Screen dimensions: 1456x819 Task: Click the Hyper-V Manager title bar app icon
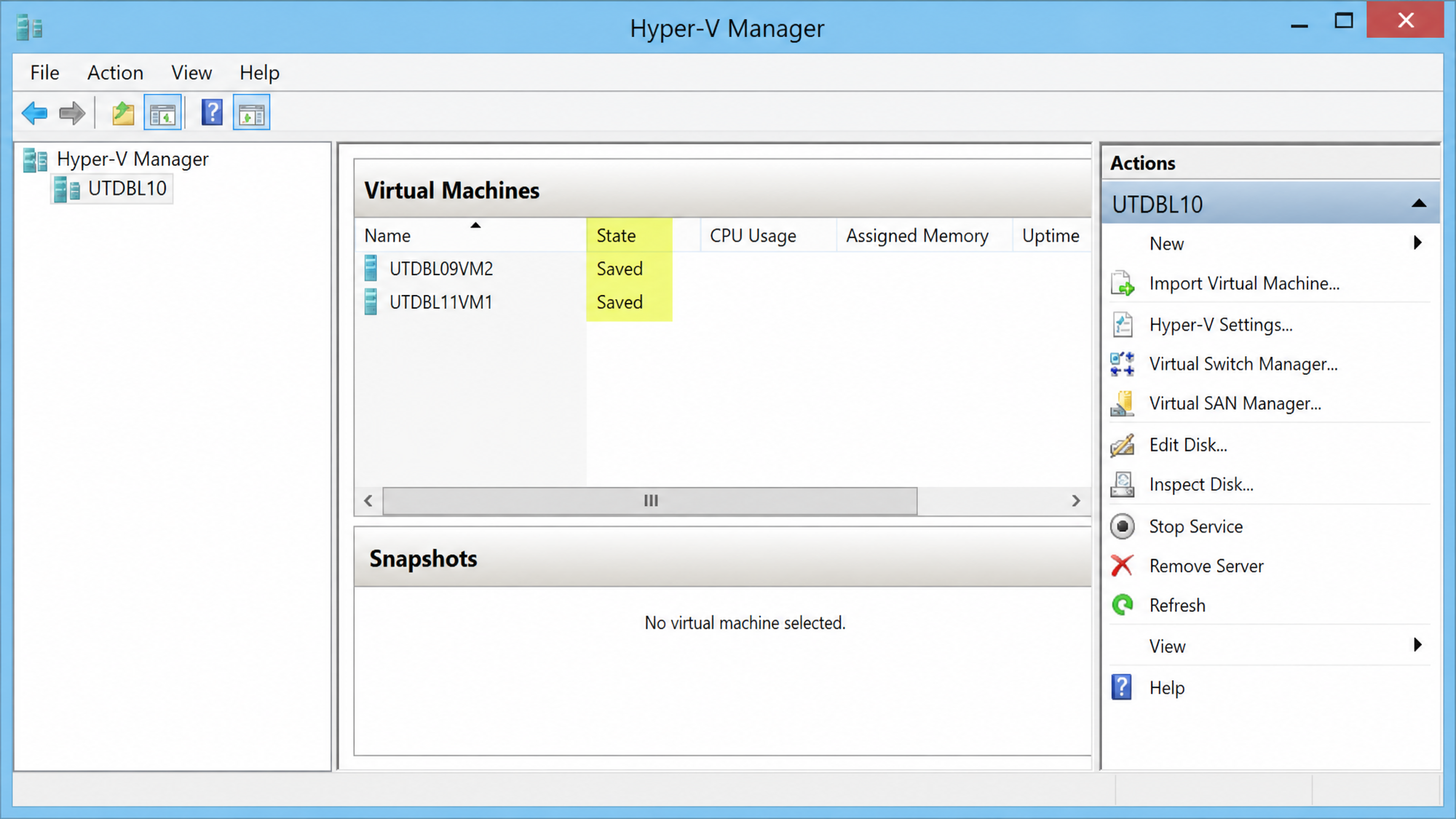pos(30,28)
